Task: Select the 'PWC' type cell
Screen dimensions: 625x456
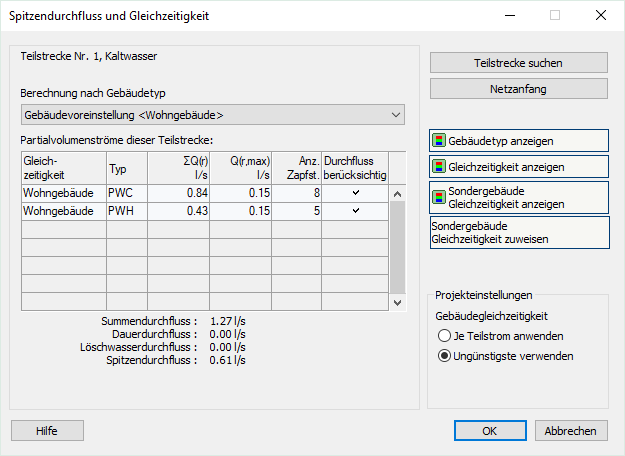Action: (127, 193)
